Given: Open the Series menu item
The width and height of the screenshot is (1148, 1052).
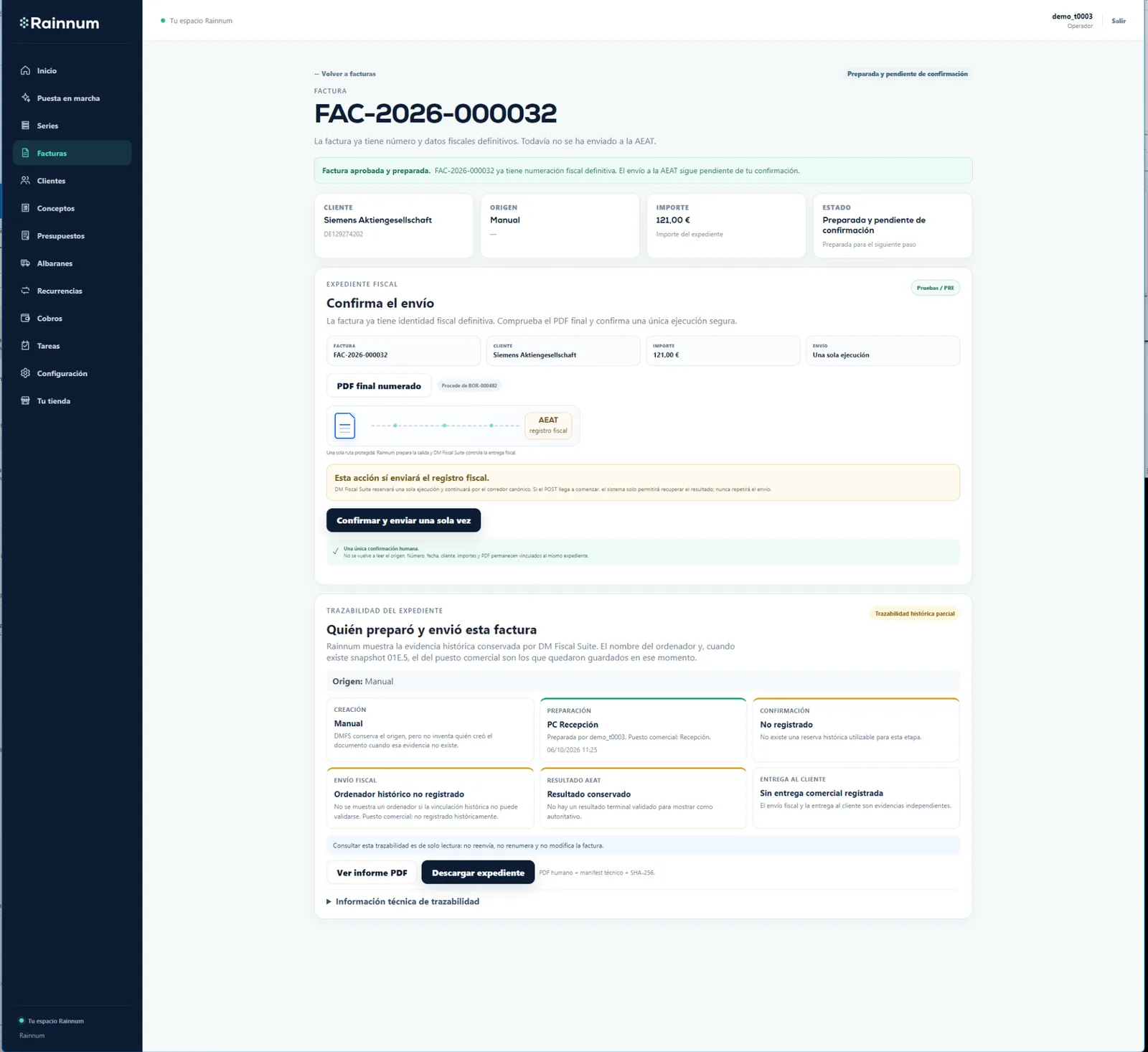Looking at the screenshot, I should tap(72, 126).
